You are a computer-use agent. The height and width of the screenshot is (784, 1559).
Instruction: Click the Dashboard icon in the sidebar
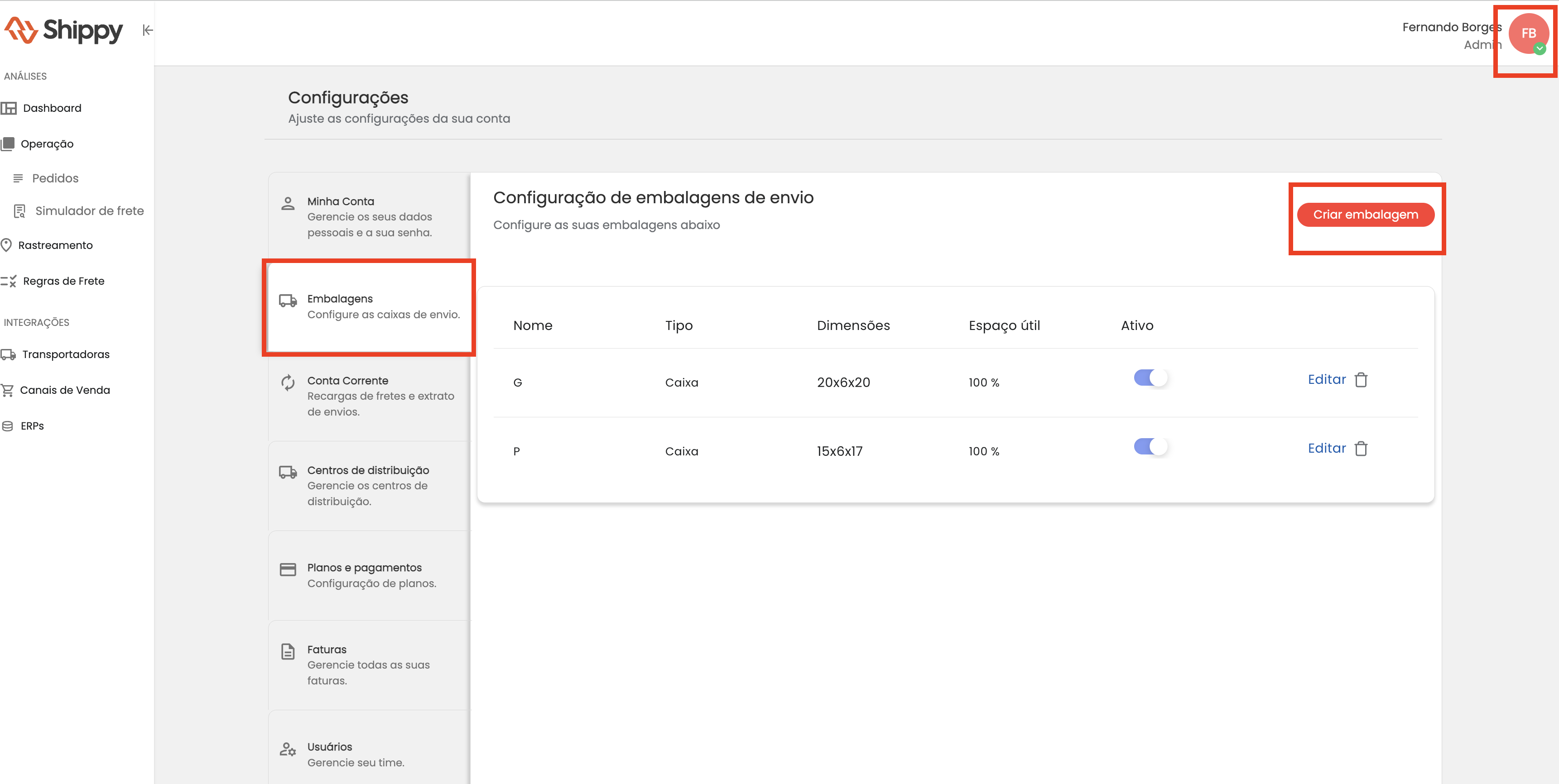pos(9,108)
